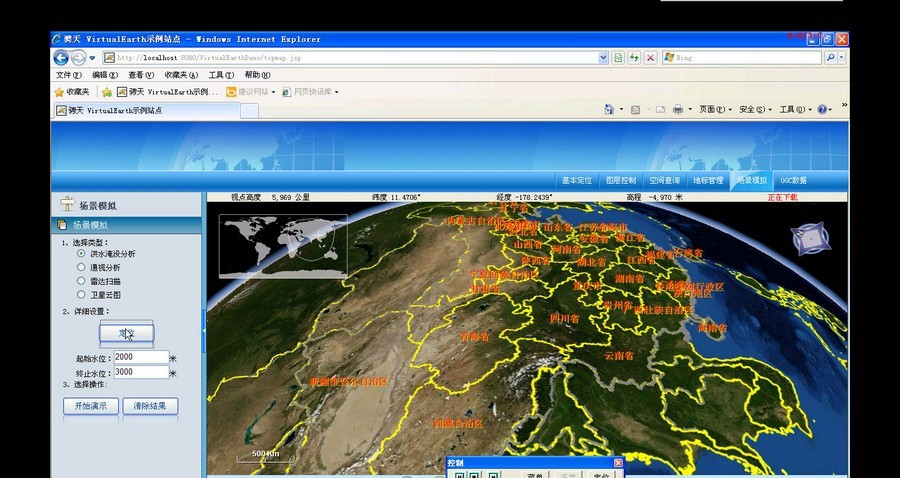This screenshot has width=900, height=478.
Task: Close the 控制 floating control panel
Action: click(618, 463)
